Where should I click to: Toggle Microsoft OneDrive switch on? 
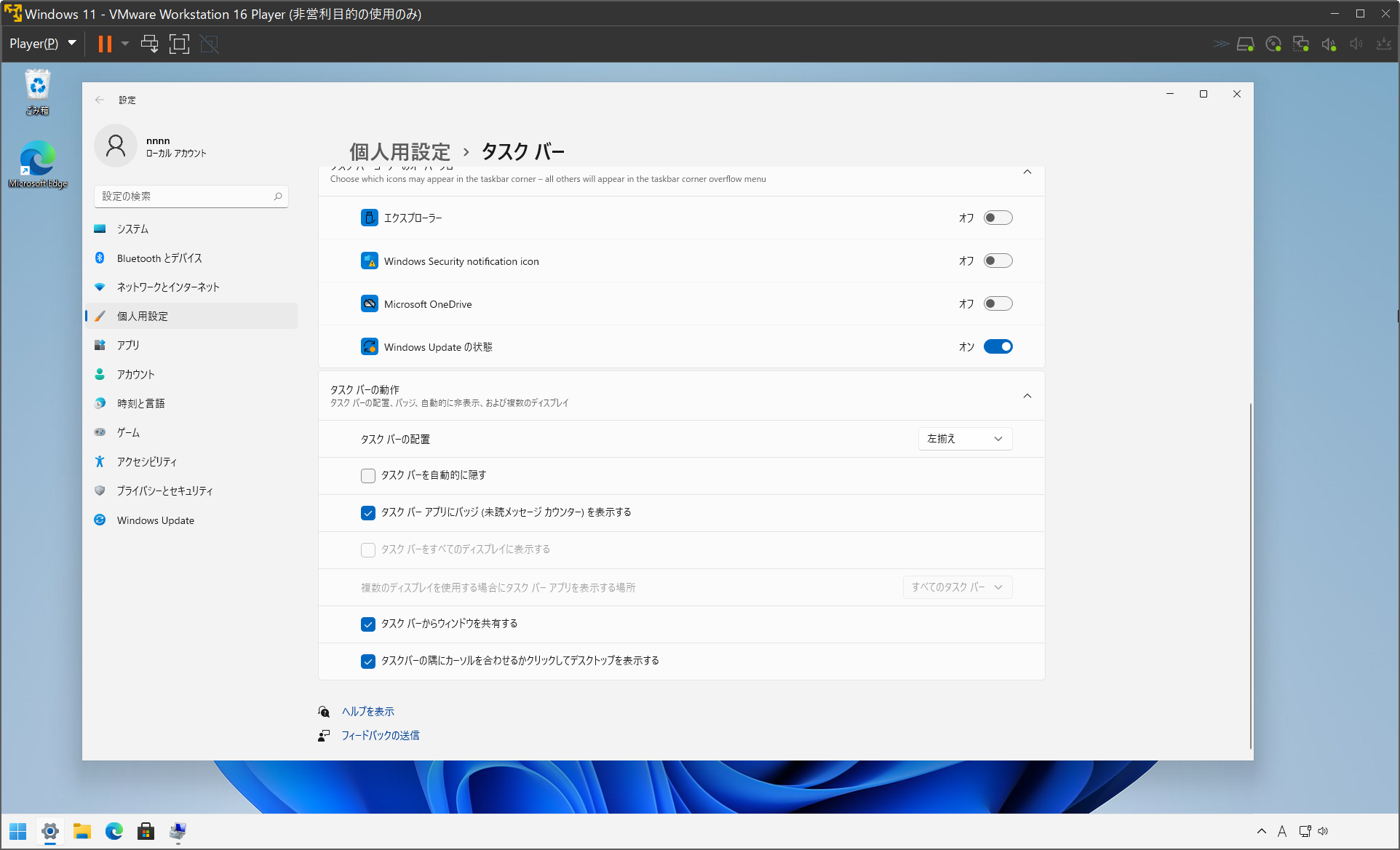[998, 303]
